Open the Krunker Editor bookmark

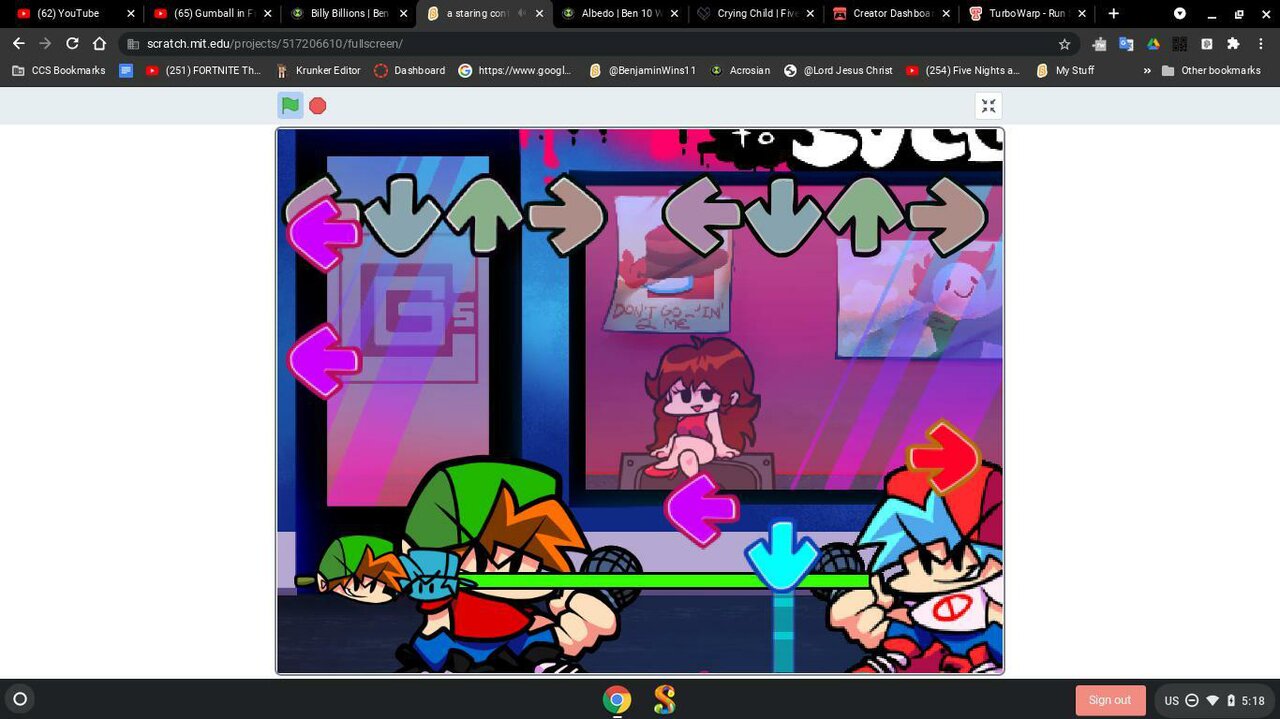318,70
